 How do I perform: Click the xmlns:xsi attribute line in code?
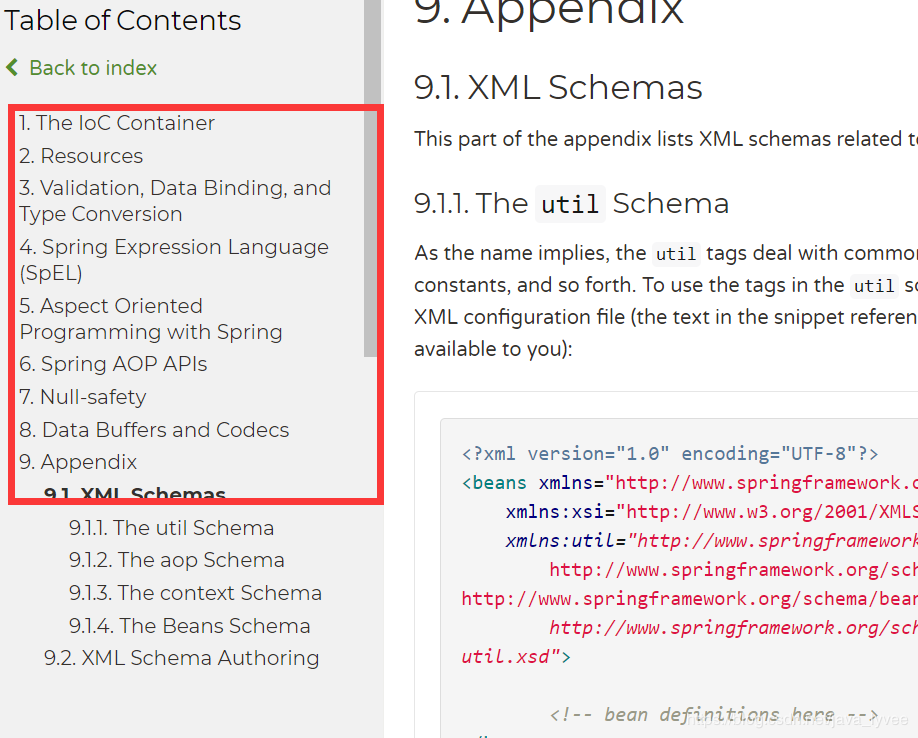711,512
